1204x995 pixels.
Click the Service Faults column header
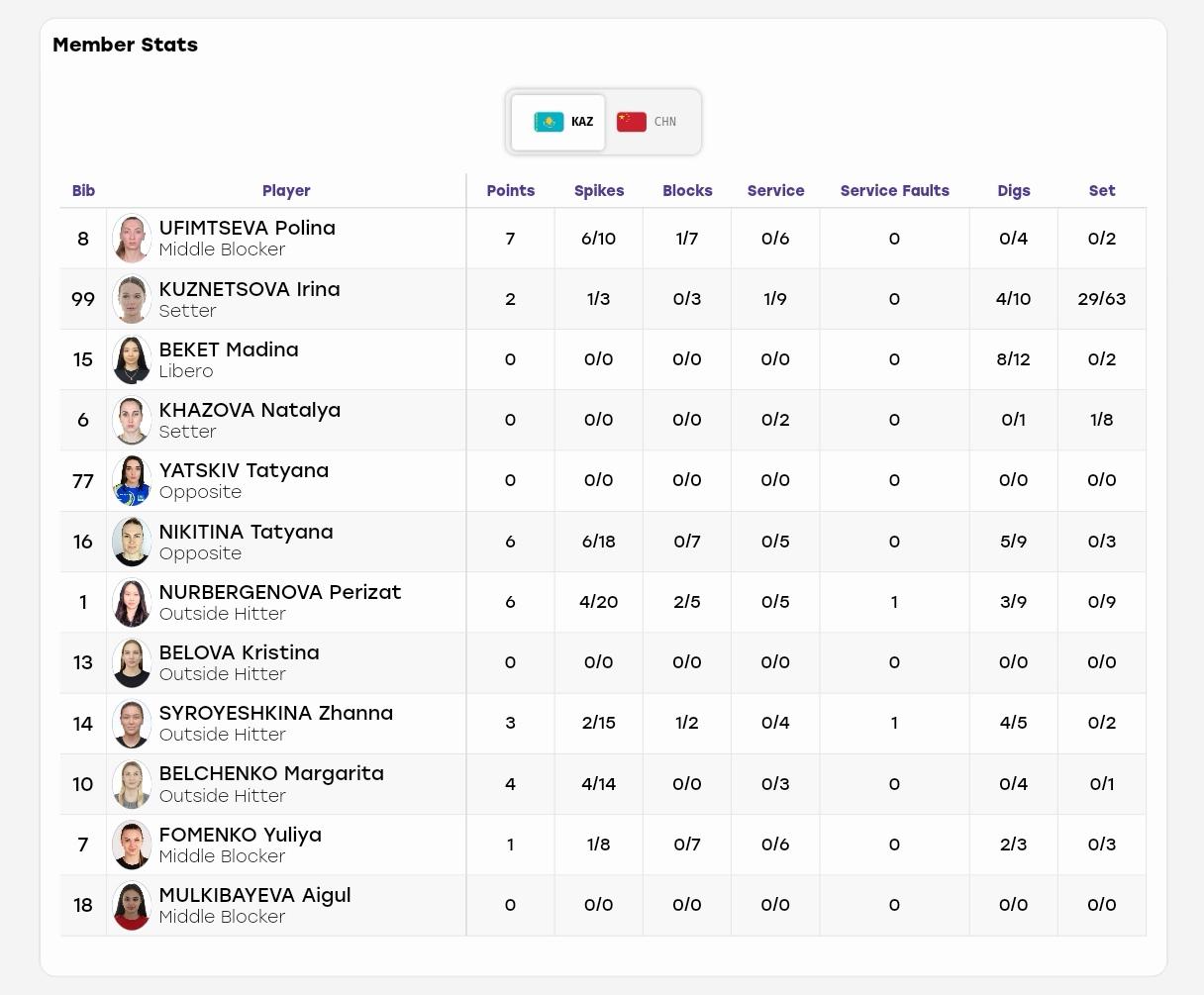[895, 191]
